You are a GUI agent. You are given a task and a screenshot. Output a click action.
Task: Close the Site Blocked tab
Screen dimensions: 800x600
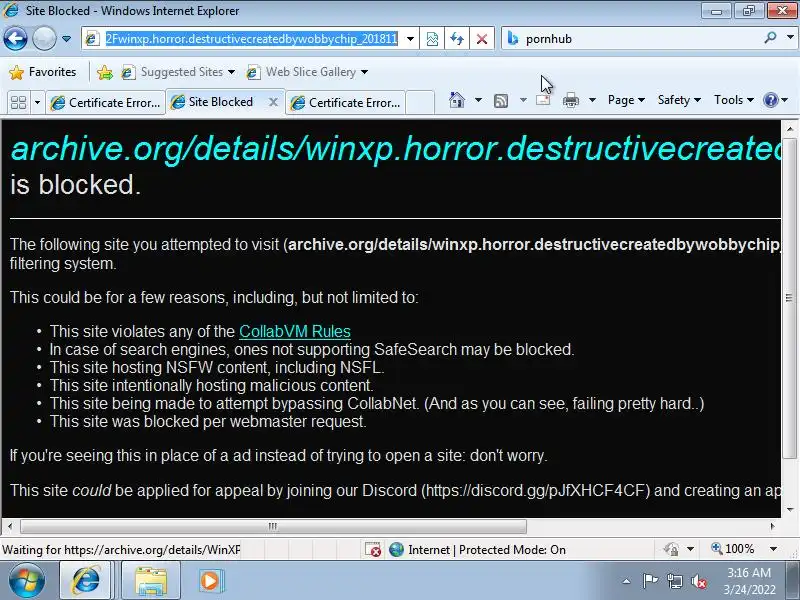tap(273, 102)
